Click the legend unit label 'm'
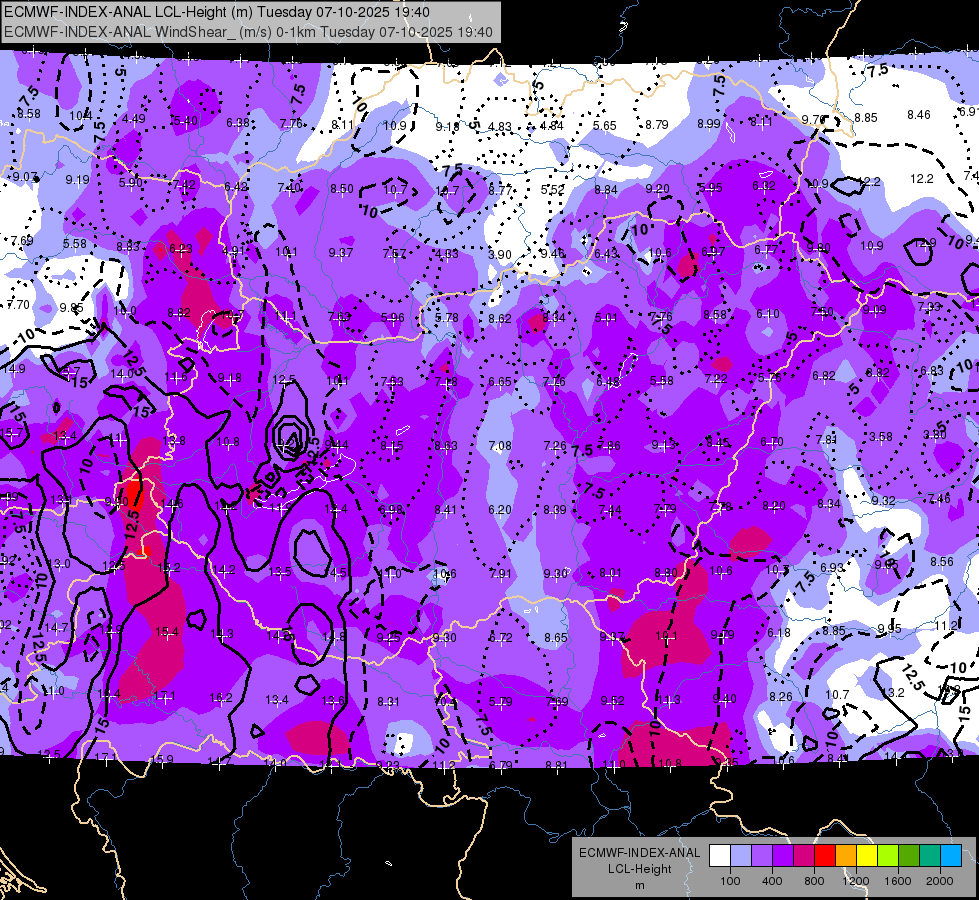 (639, 885)
